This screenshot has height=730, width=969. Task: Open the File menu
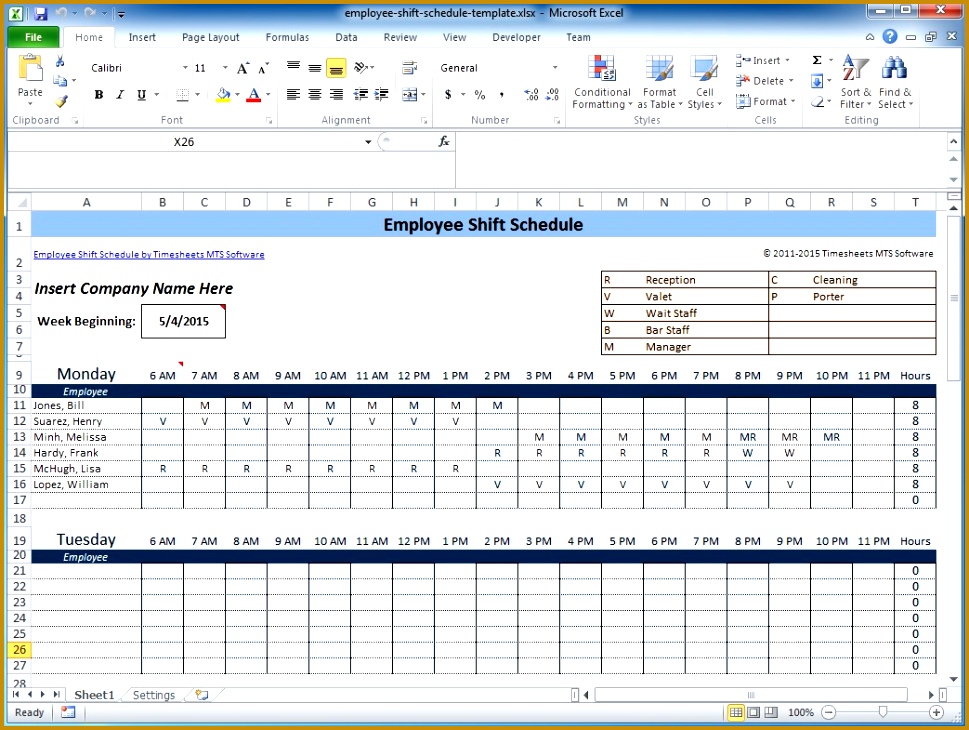click(33, 37)
